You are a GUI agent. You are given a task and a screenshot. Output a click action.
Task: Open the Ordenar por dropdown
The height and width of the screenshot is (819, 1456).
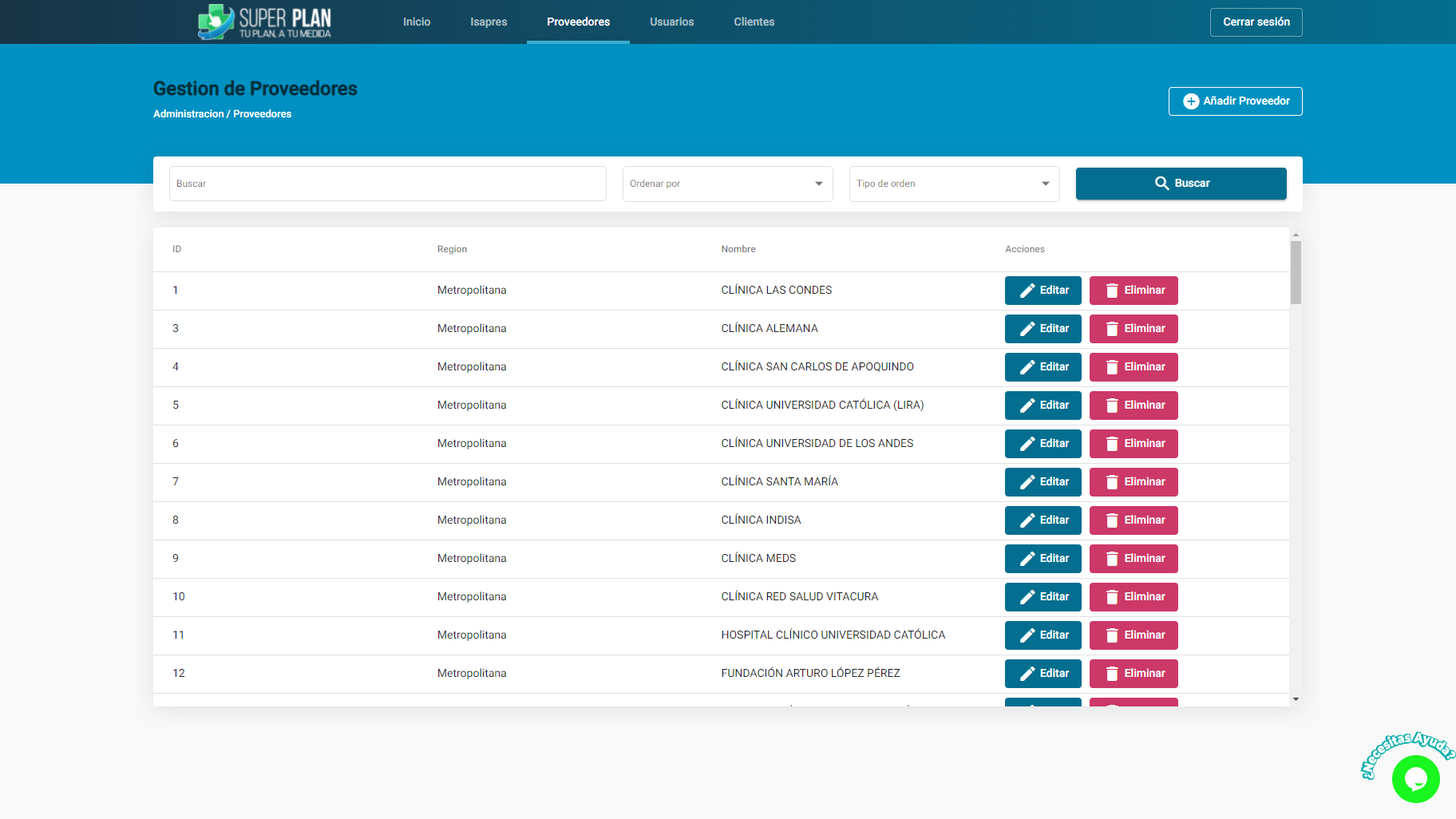coord(727,184)
